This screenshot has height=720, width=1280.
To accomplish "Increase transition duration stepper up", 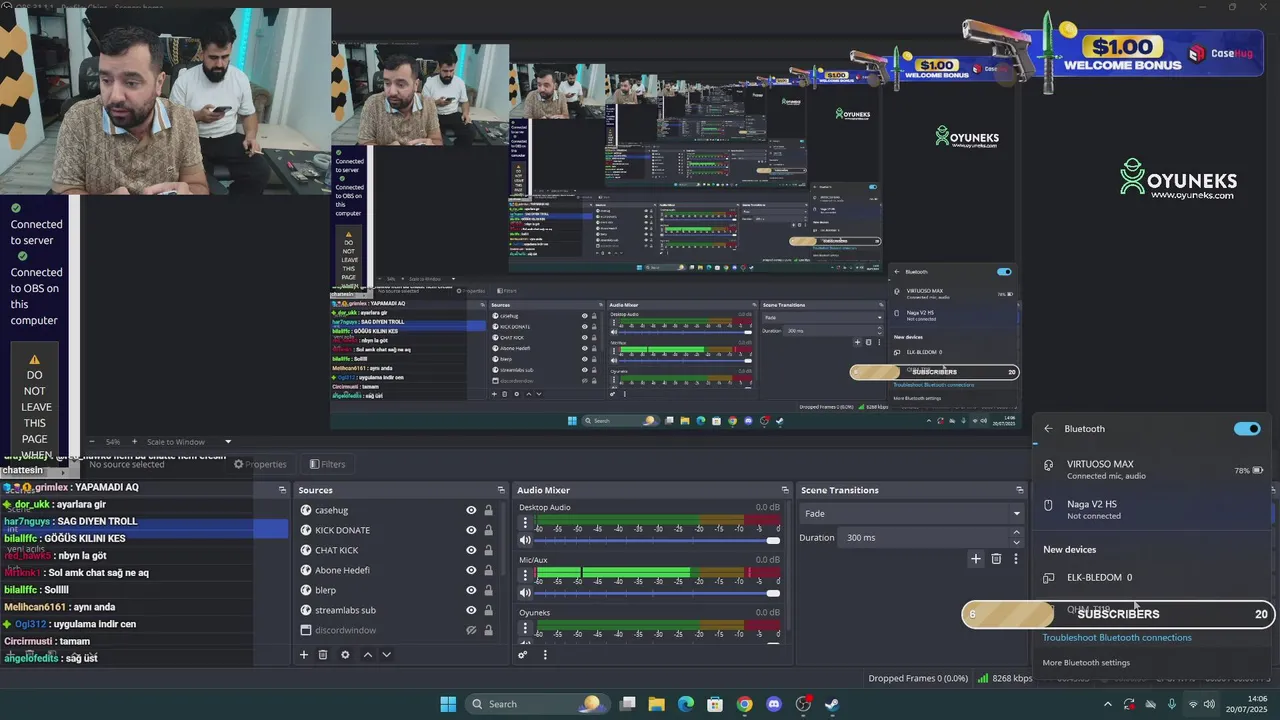I will [x=1016, y=533].
